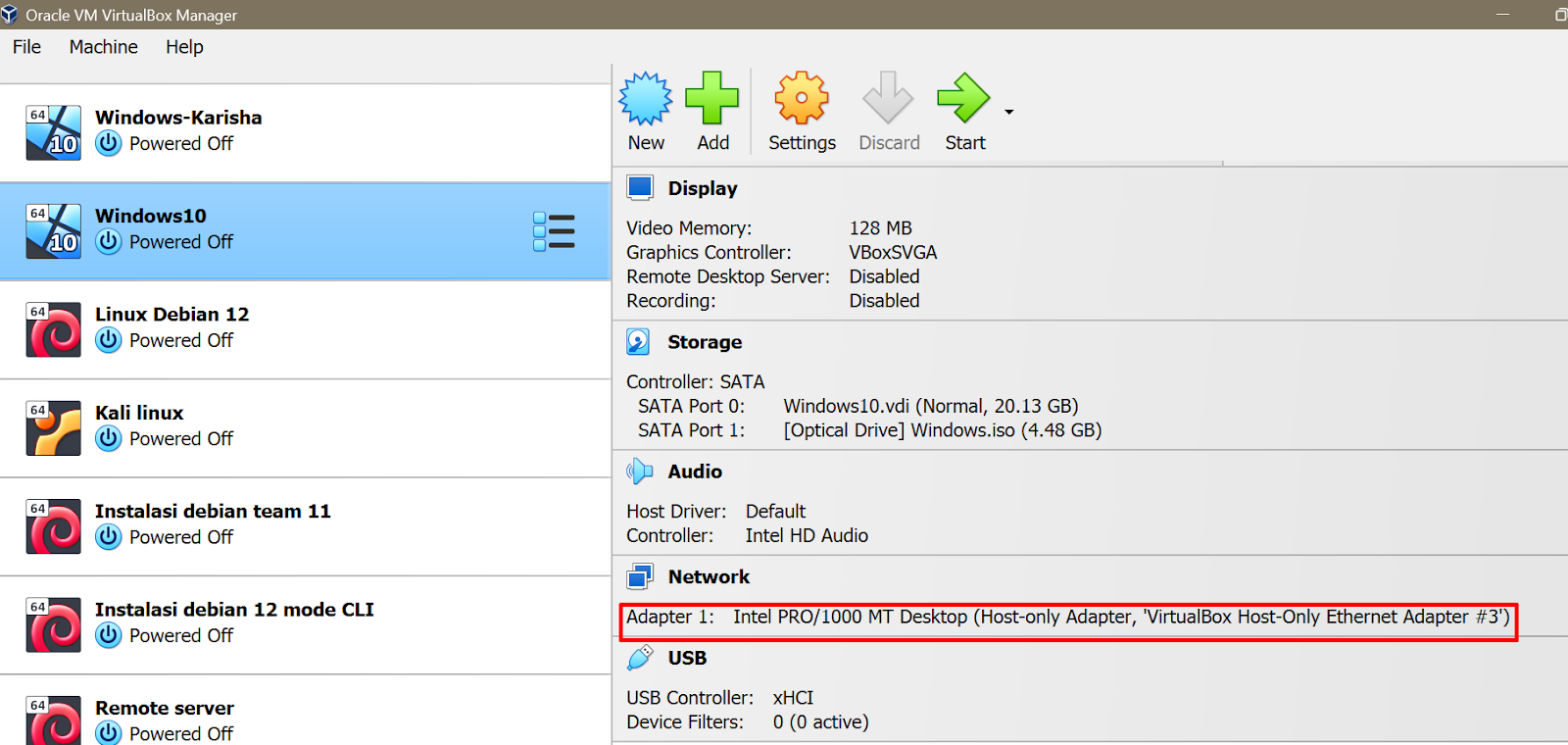Click the Video Memory 128 MB value
Viewport: 1568px width, 745px height.
(x=880, y=228)
